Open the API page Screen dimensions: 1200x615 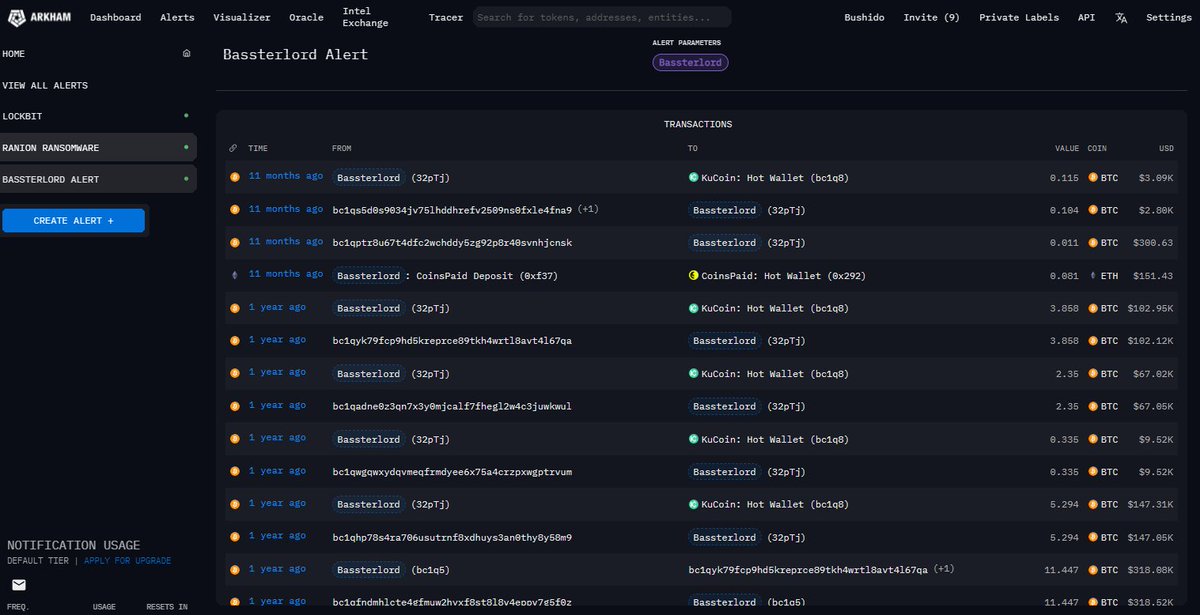tap(1086, 17)
